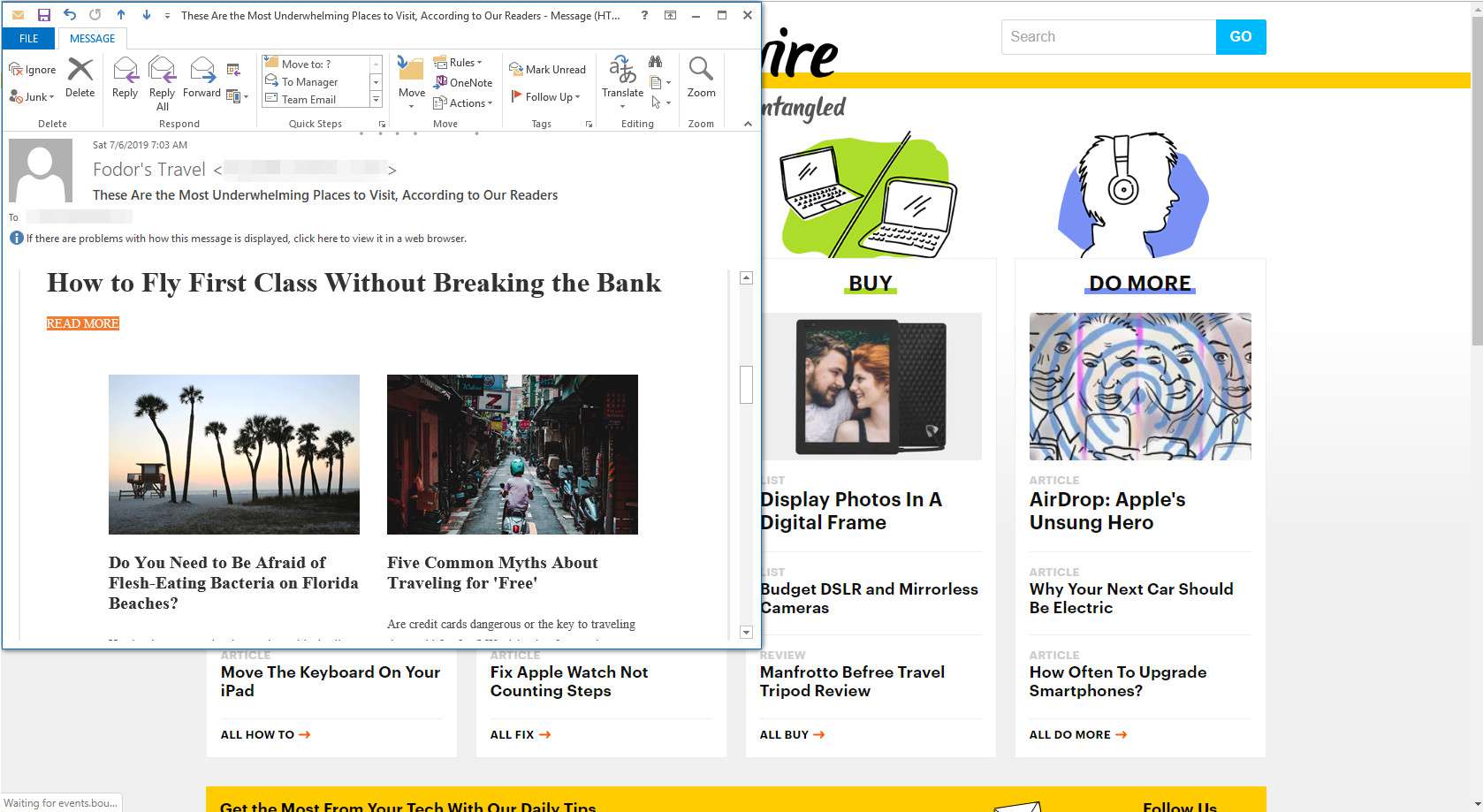Choose the To Manager quick step
The height and width of the screenshot is (812, 1483).
coord(315,81)
